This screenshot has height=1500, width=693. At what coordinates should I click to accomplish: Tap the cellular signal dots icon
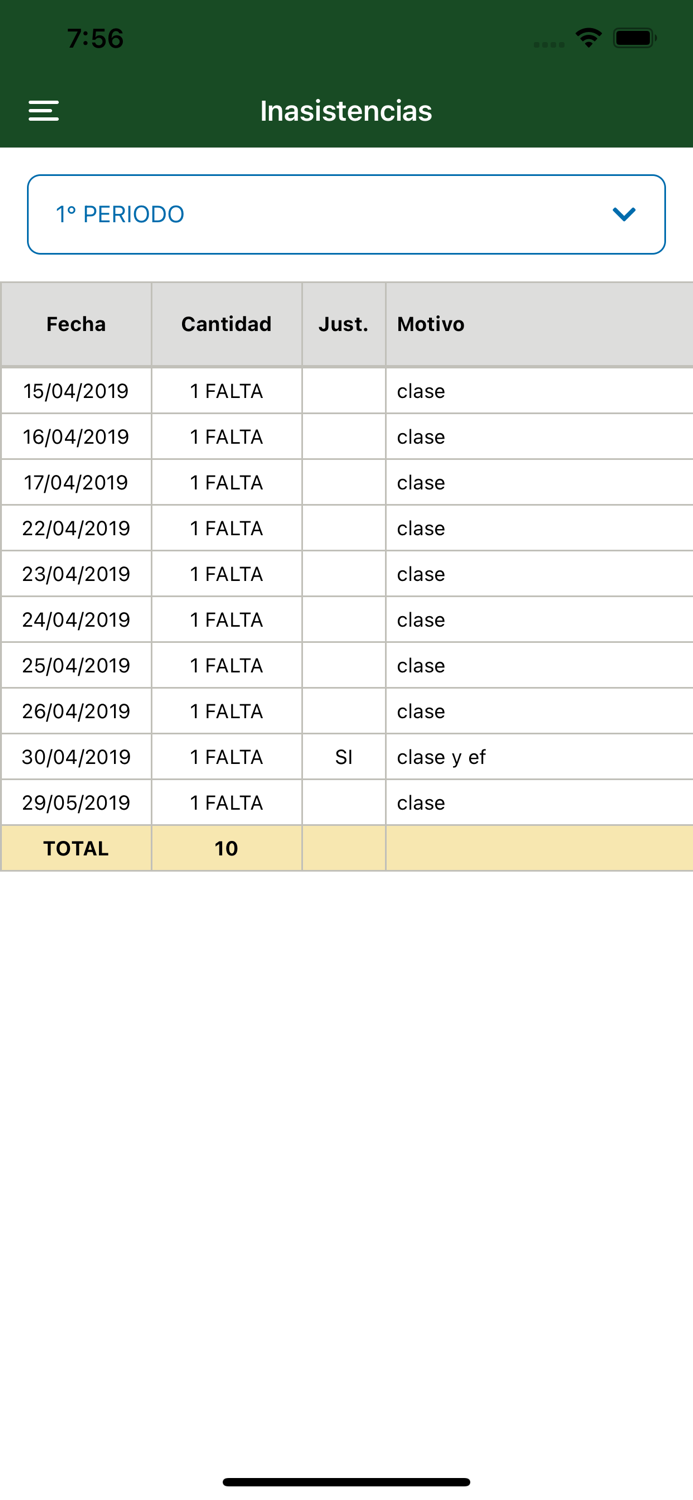549,43
